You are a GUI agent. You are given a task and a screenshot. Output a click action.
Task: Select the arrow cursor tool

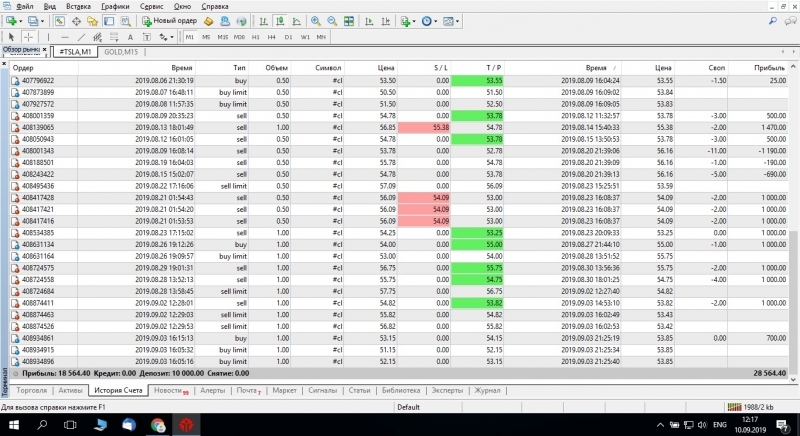pos(11,36)
